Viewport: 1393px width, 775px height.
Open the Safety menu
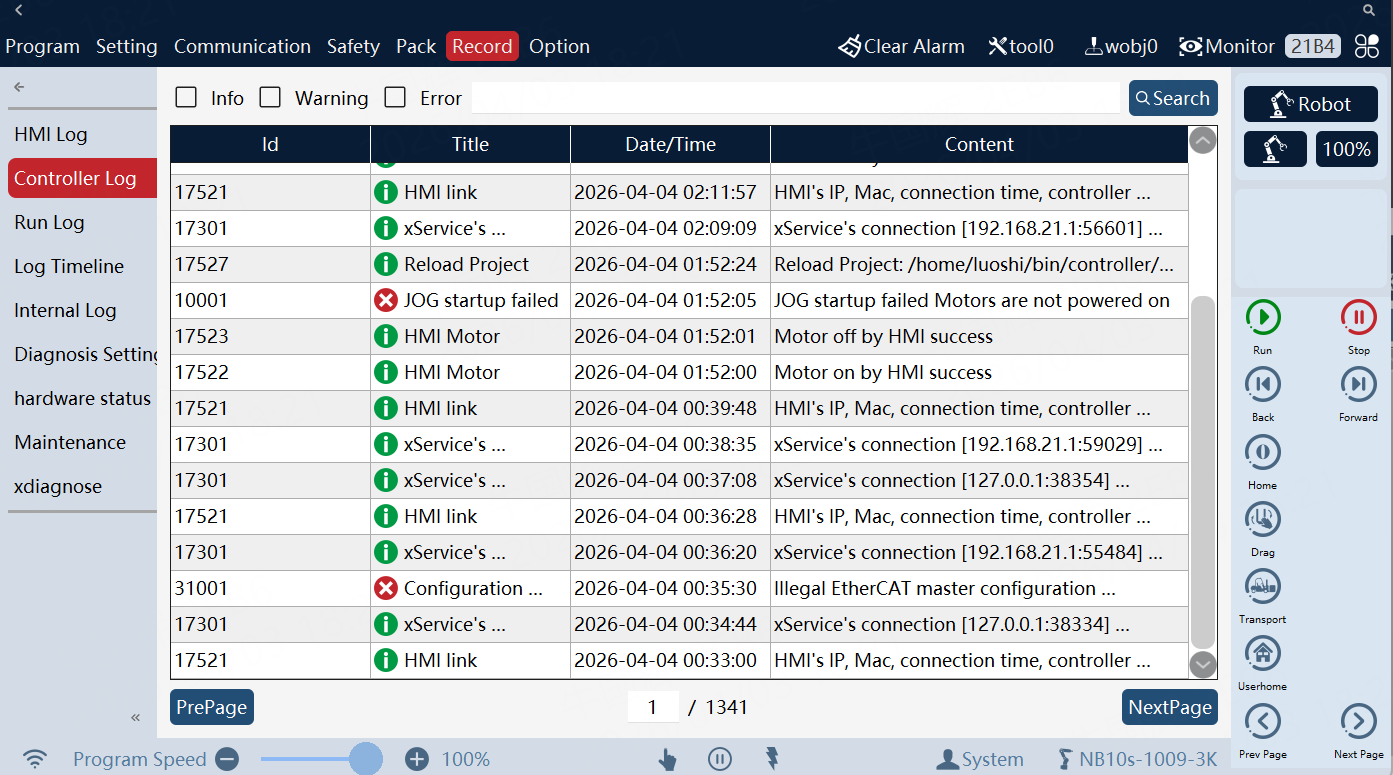pos(353,47)
